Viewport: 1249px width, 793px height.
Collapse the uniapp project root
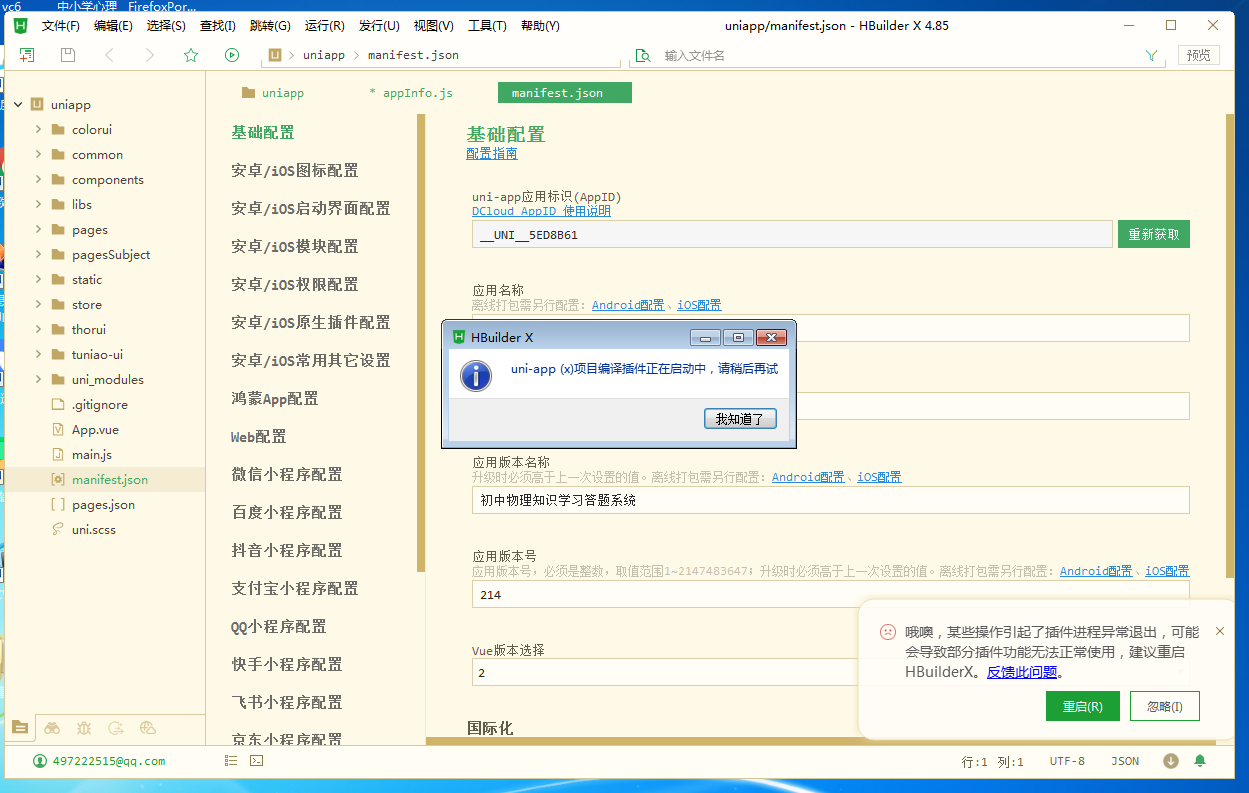tap(18, 105)
